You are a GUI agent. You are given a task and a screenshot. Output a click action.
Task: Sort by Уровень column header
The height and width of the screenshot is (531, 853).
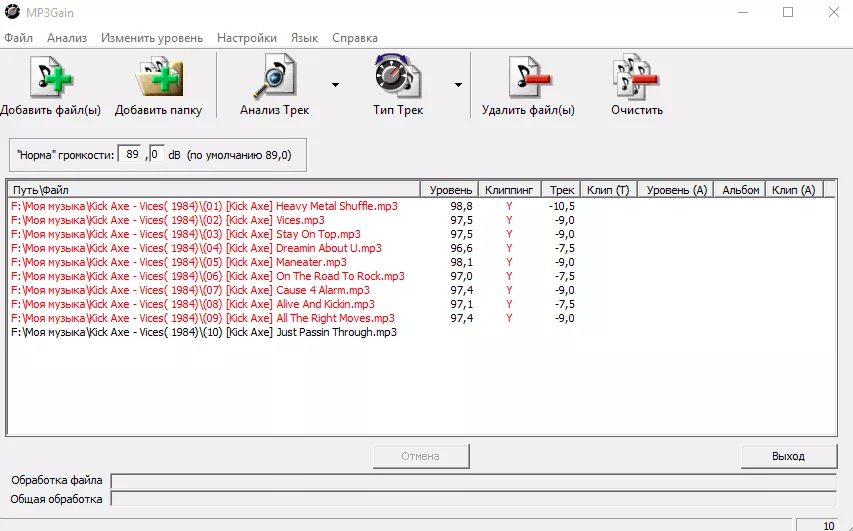coord(450,190)
